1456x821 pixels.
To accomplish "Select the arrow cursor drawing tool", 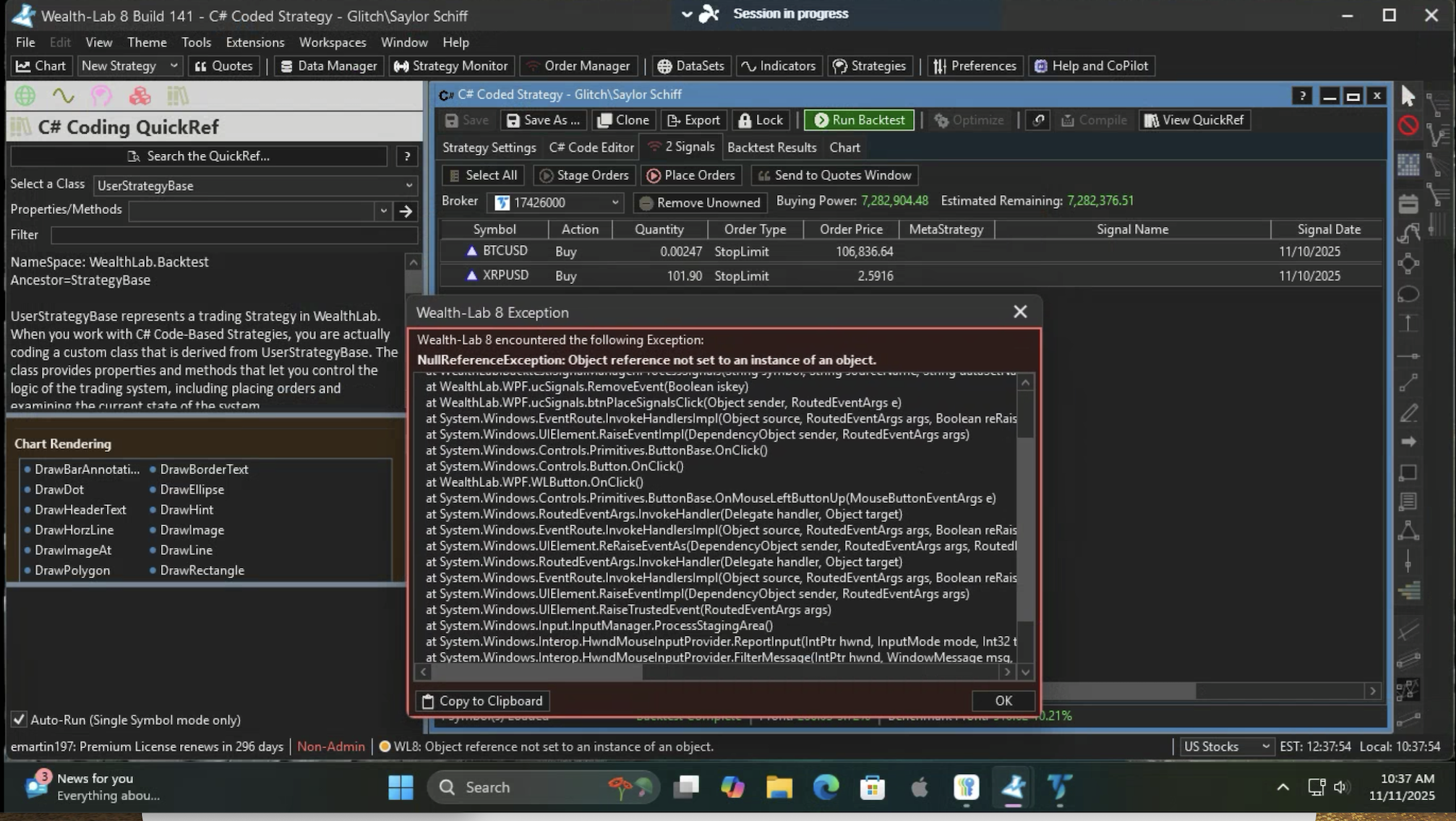I will [x=1408, y=95].
